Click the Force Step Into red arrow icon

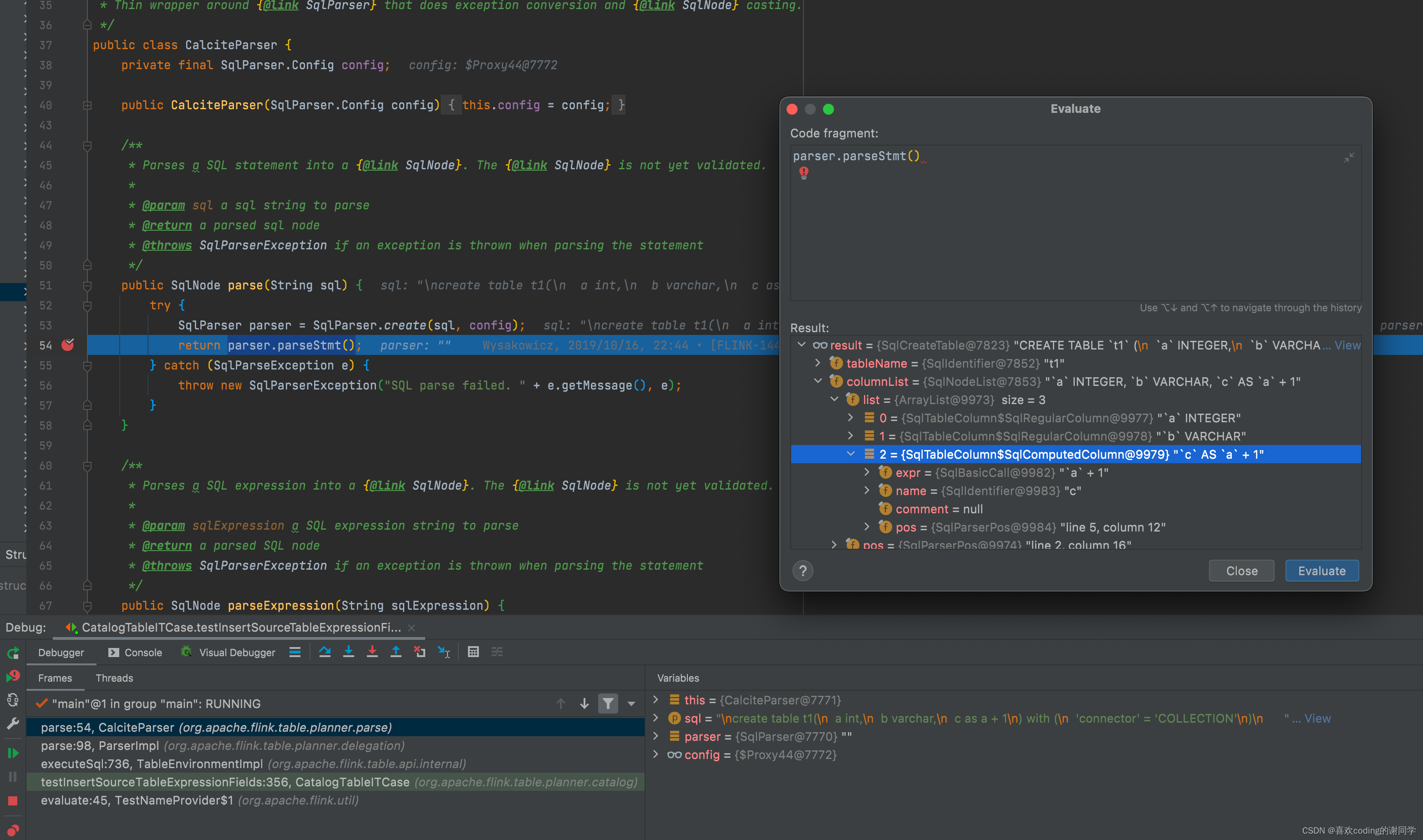[372, 652]
